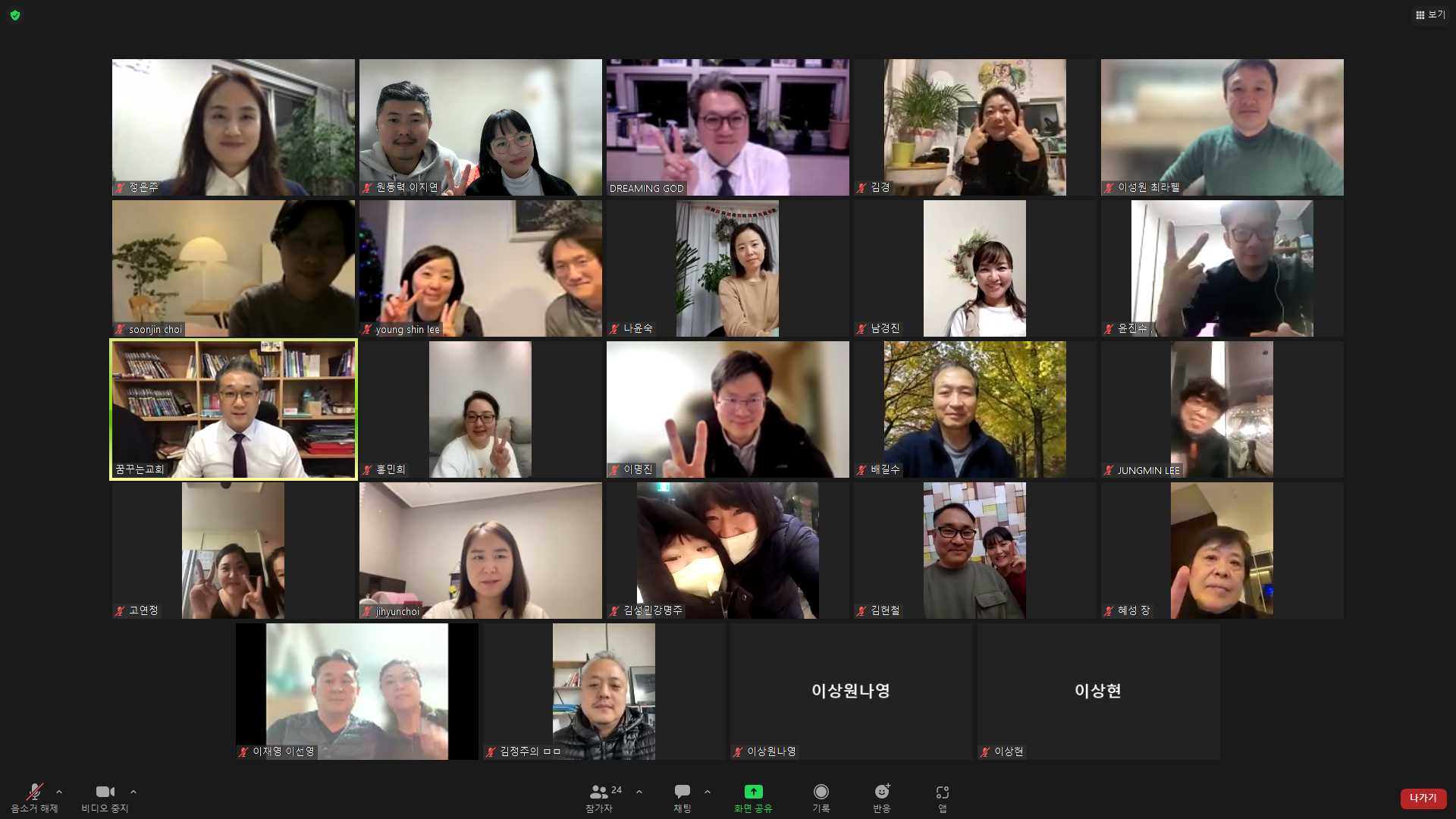
Task: Click the 이상현 name-only participant tile
Action: [x=1098, y=691]
